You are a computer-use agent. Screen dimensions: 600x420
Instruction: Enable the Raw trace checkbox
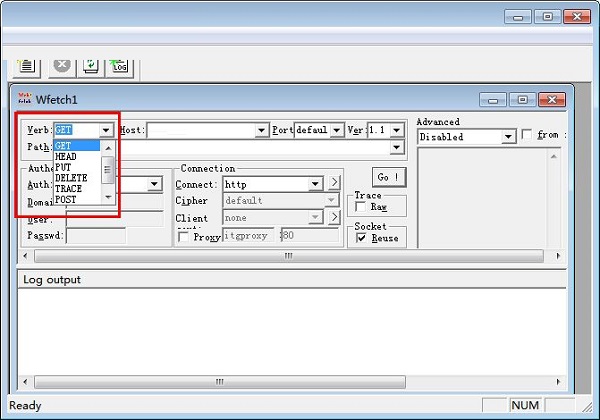tap(362, 207)
